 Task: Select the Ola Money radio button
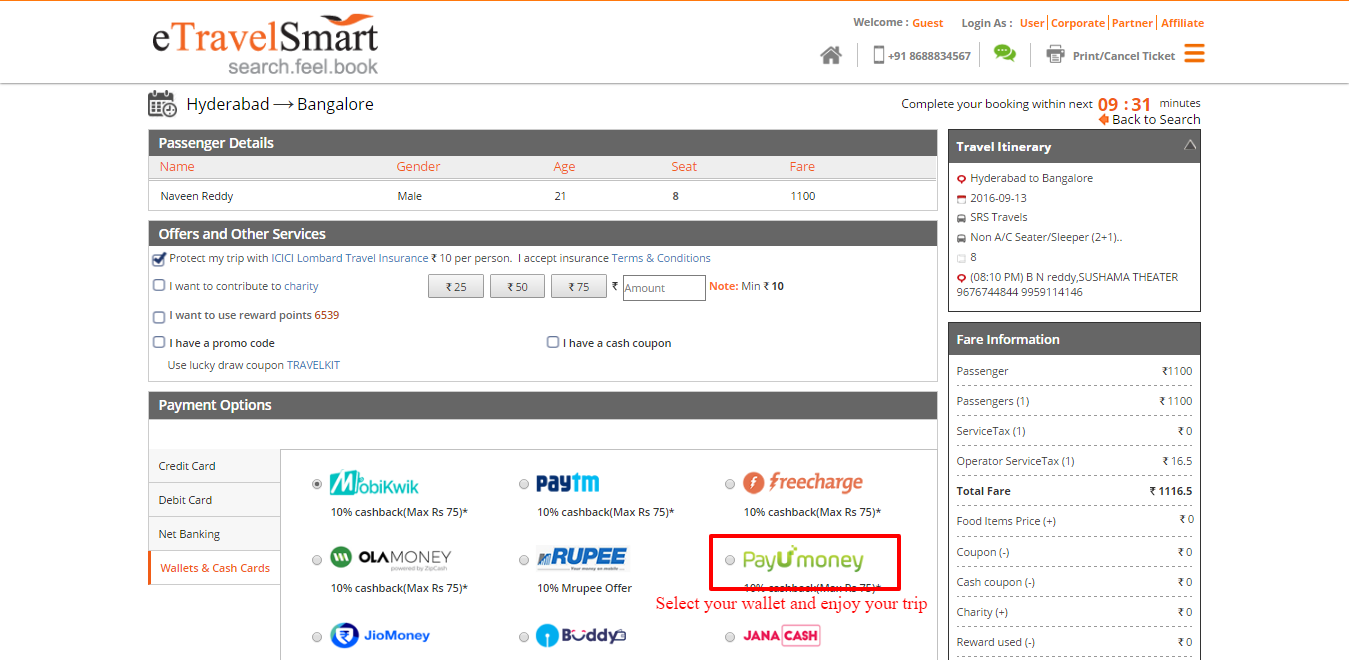[318, 560]
